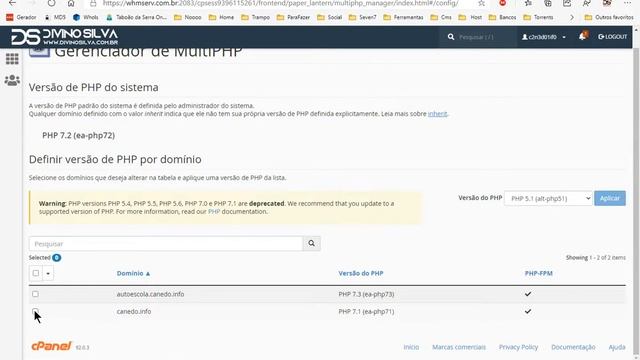Click the Selected count badge

56,258
